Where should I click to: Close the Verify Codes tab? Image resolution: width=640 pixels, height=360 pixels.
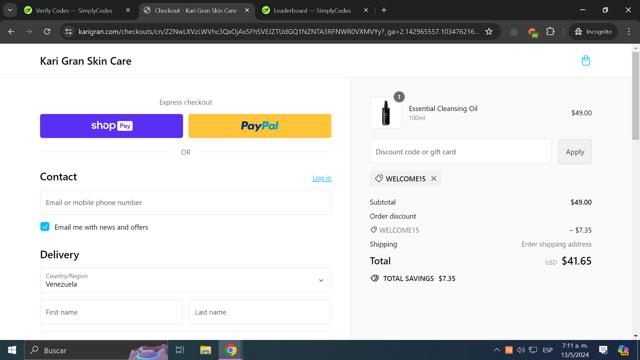pyautogui.click(x=128, y=11)
